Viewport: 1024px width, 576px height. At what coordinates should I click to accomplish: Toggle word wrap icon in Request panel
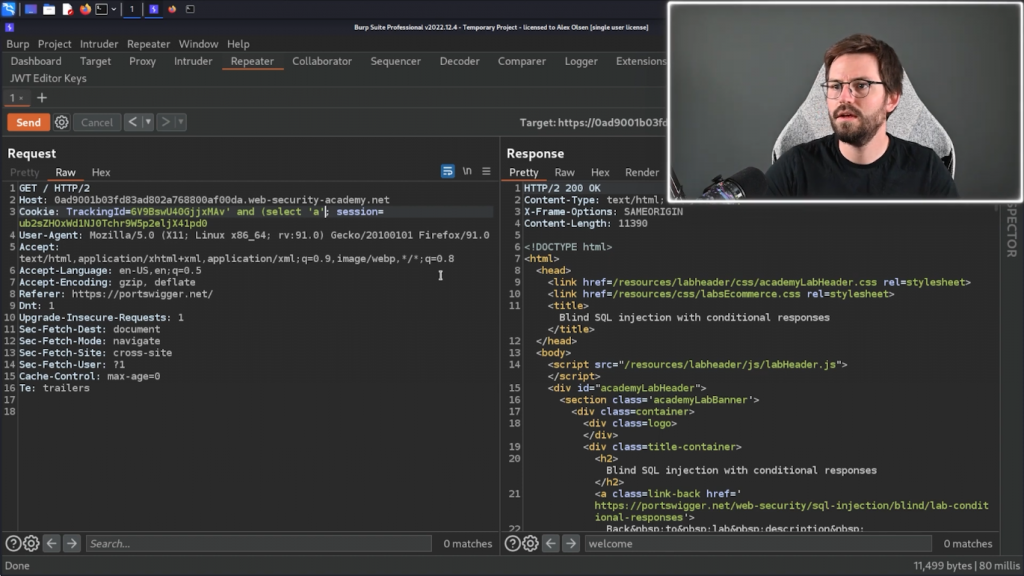[x=448, y=172]
